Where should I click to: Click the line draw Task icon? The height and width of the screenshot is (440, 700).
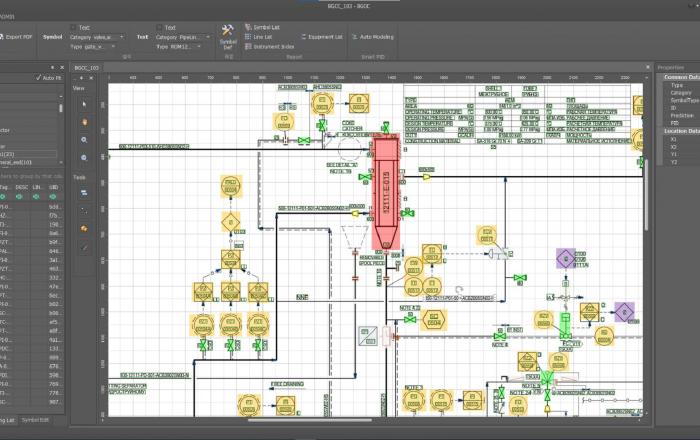(84, 247)
